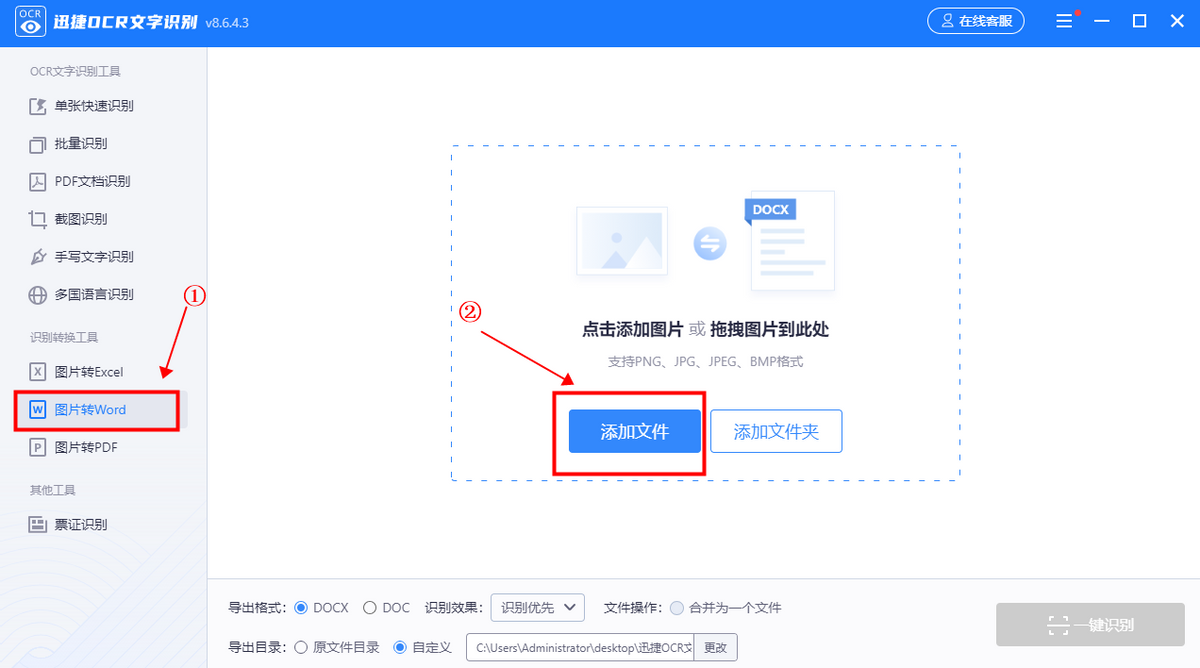1200x668 pixels.
Task: Click the 更改 directory button
Action: [715, 647]
